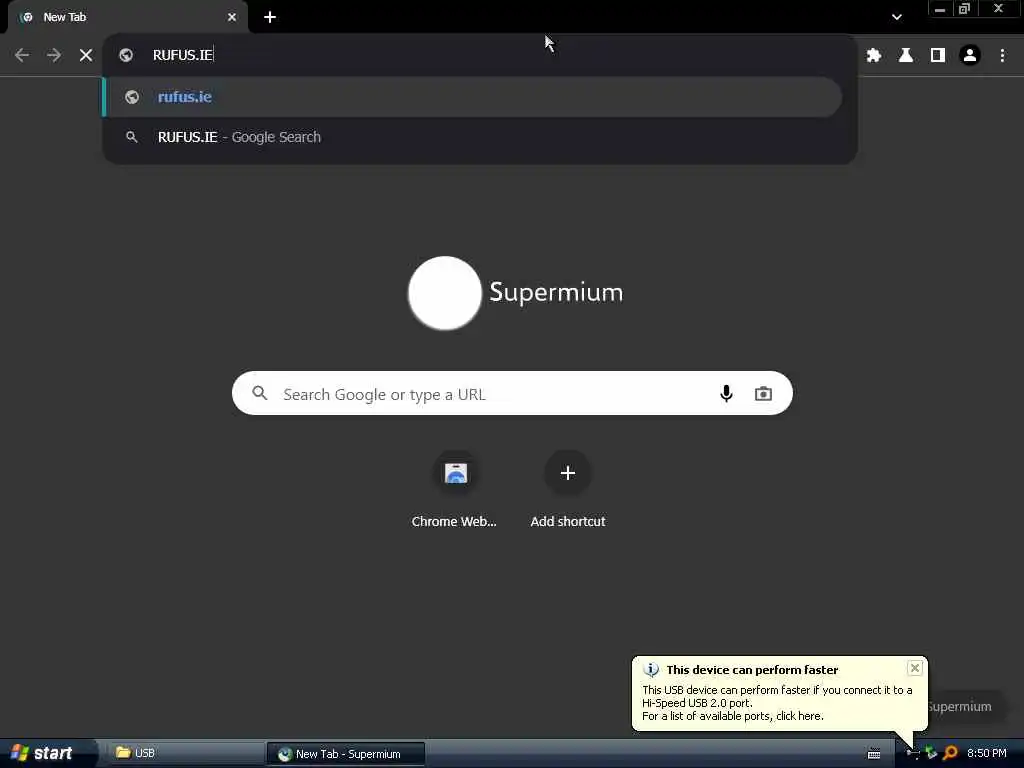Open the three-dot browser menu

(x=1002, y=56)
